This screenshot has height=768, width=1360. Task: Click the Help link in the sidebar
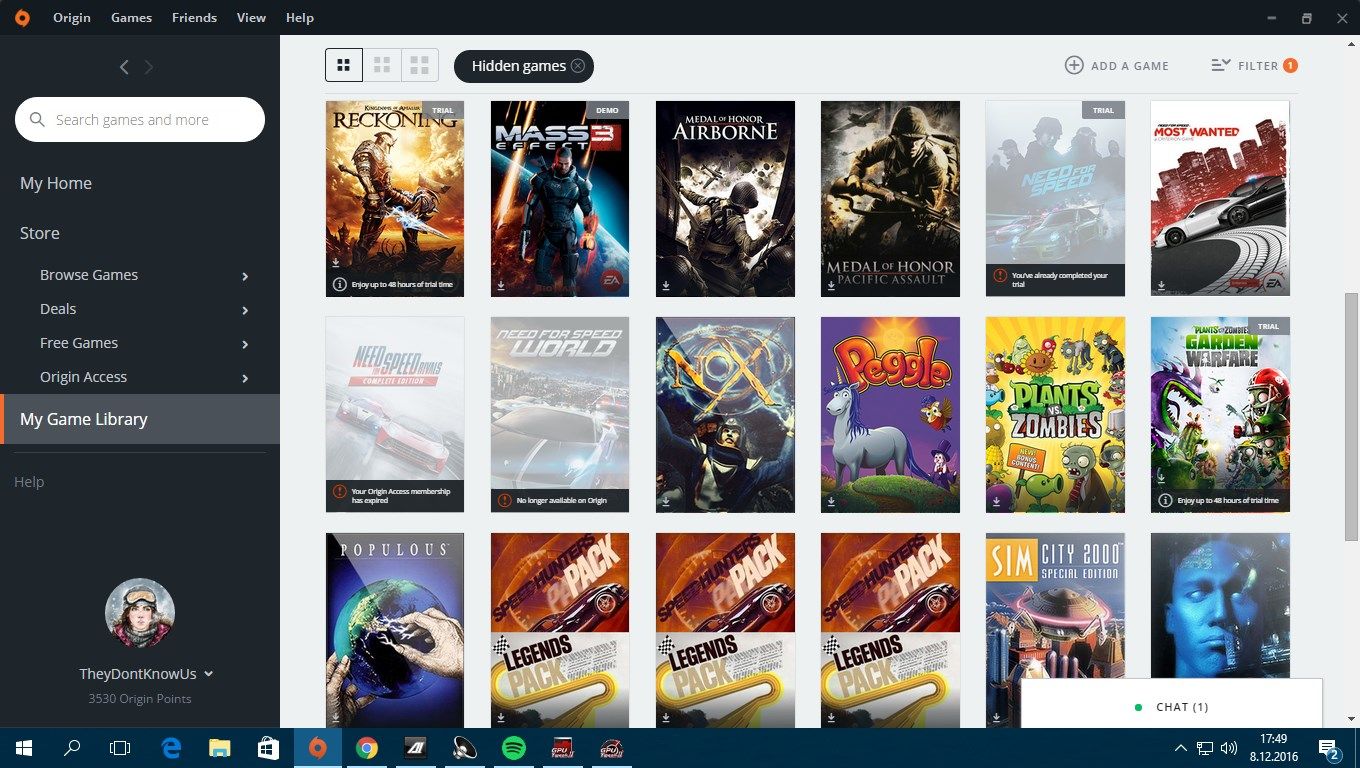[29, 482]
